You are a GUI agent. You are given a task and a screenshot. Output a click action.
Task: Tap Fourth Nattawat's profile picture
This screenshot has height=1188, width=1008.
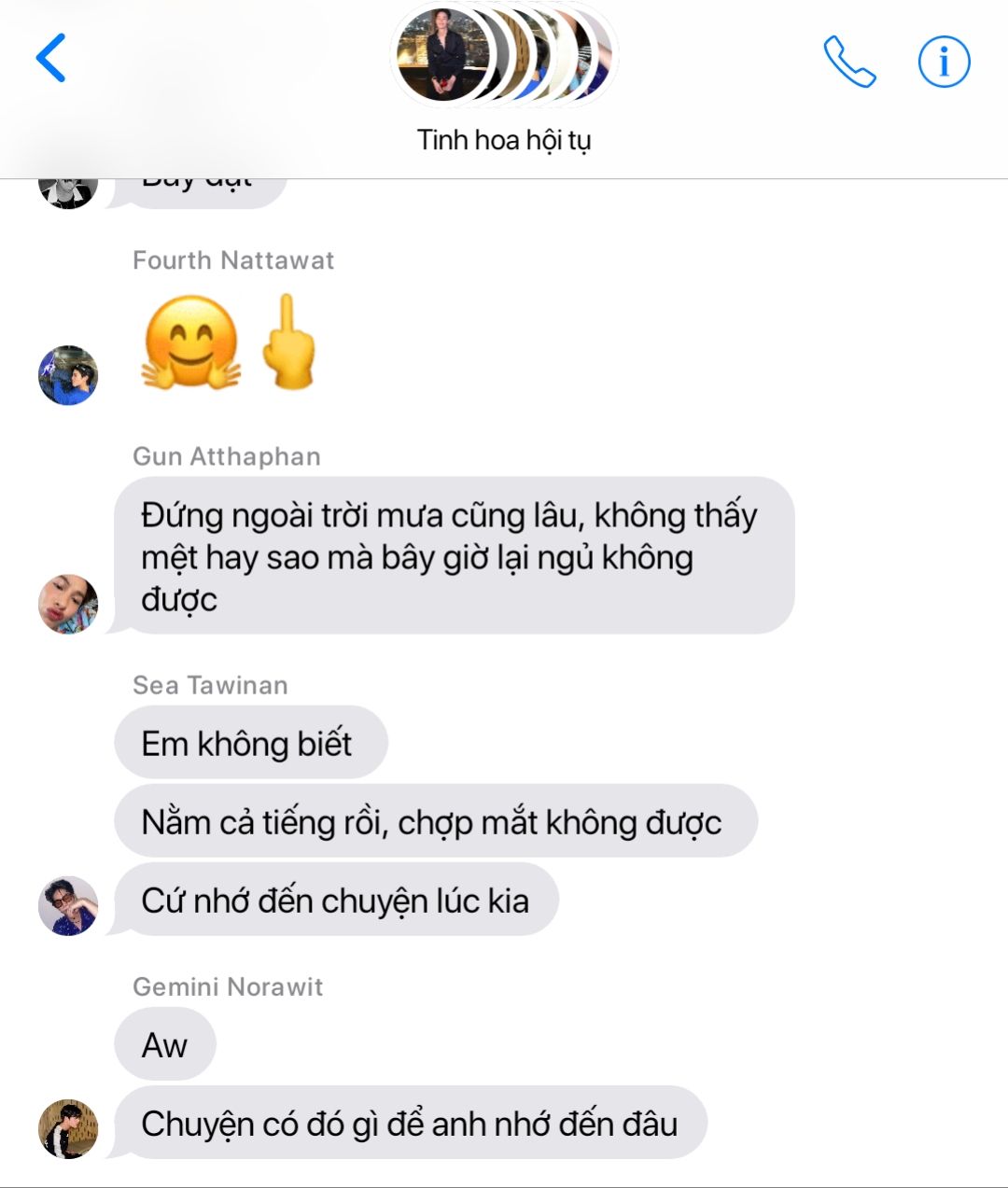coord(68,375)
